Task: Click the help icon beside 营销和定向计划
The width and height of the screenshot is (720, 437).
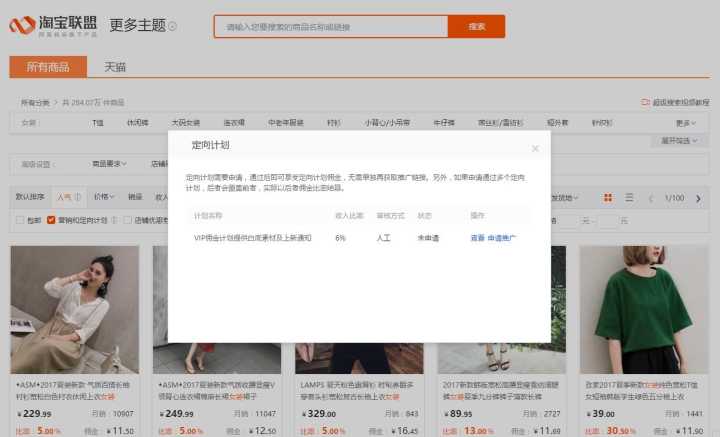Action: (114, 220)
